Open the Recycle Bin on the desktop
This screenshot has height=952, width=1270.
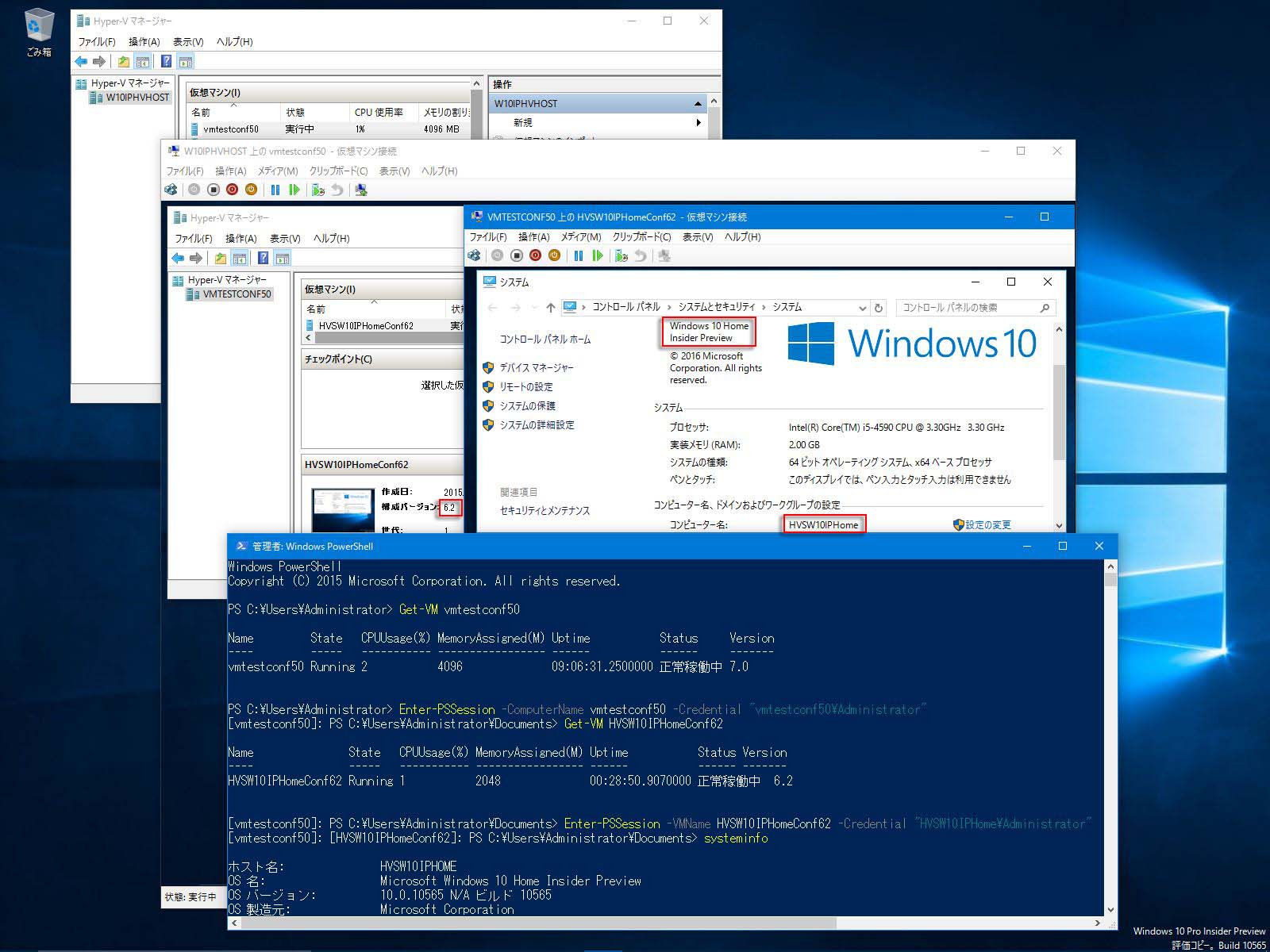pyautogui.click(x=38, y=33)
